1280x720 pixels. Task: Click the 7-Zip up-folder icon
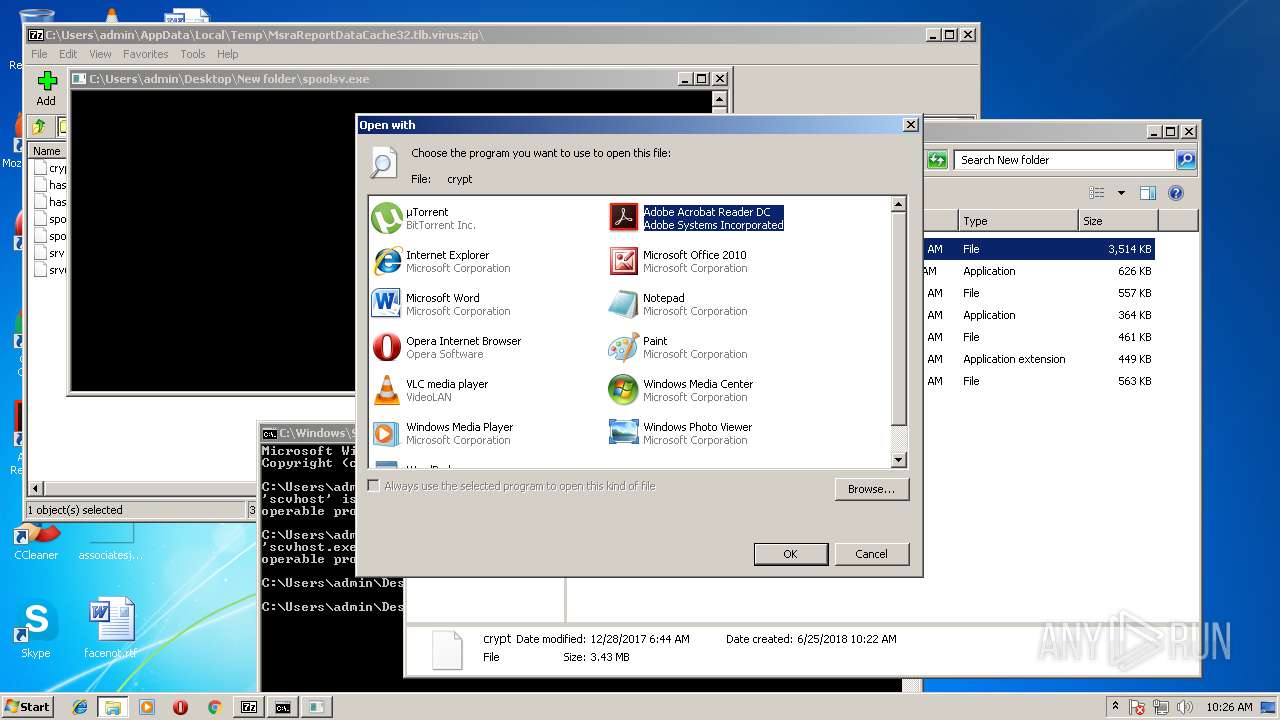click(x=39, y=126)
